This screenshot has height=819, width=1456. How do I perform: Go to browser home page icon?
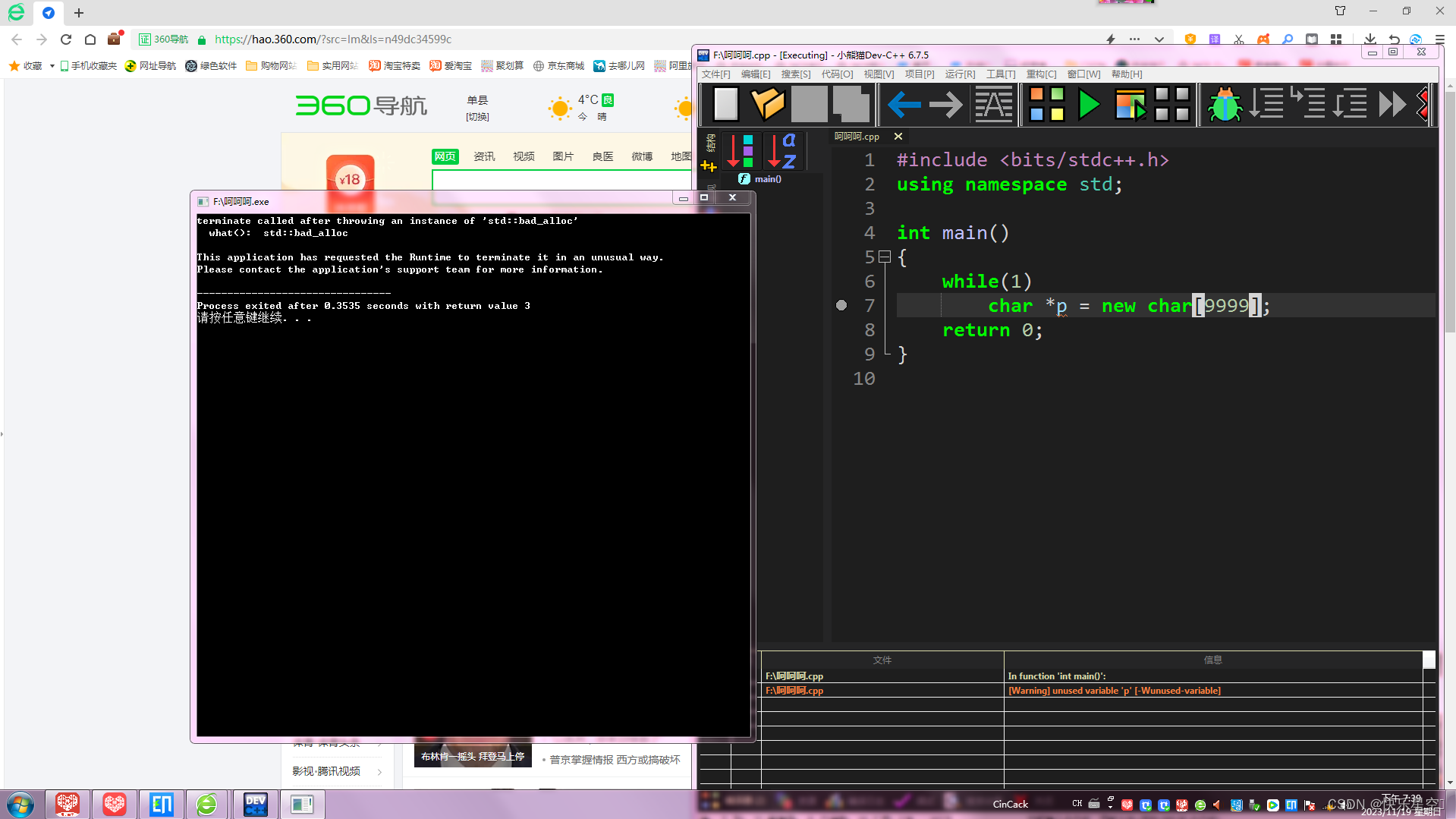pyautogui.click(x=90, y=39)
